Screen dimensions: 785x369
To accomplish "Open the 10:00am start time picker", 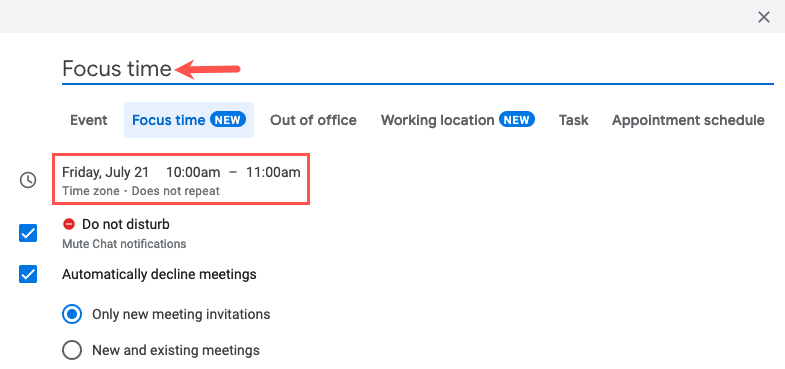I will point(193,172).
